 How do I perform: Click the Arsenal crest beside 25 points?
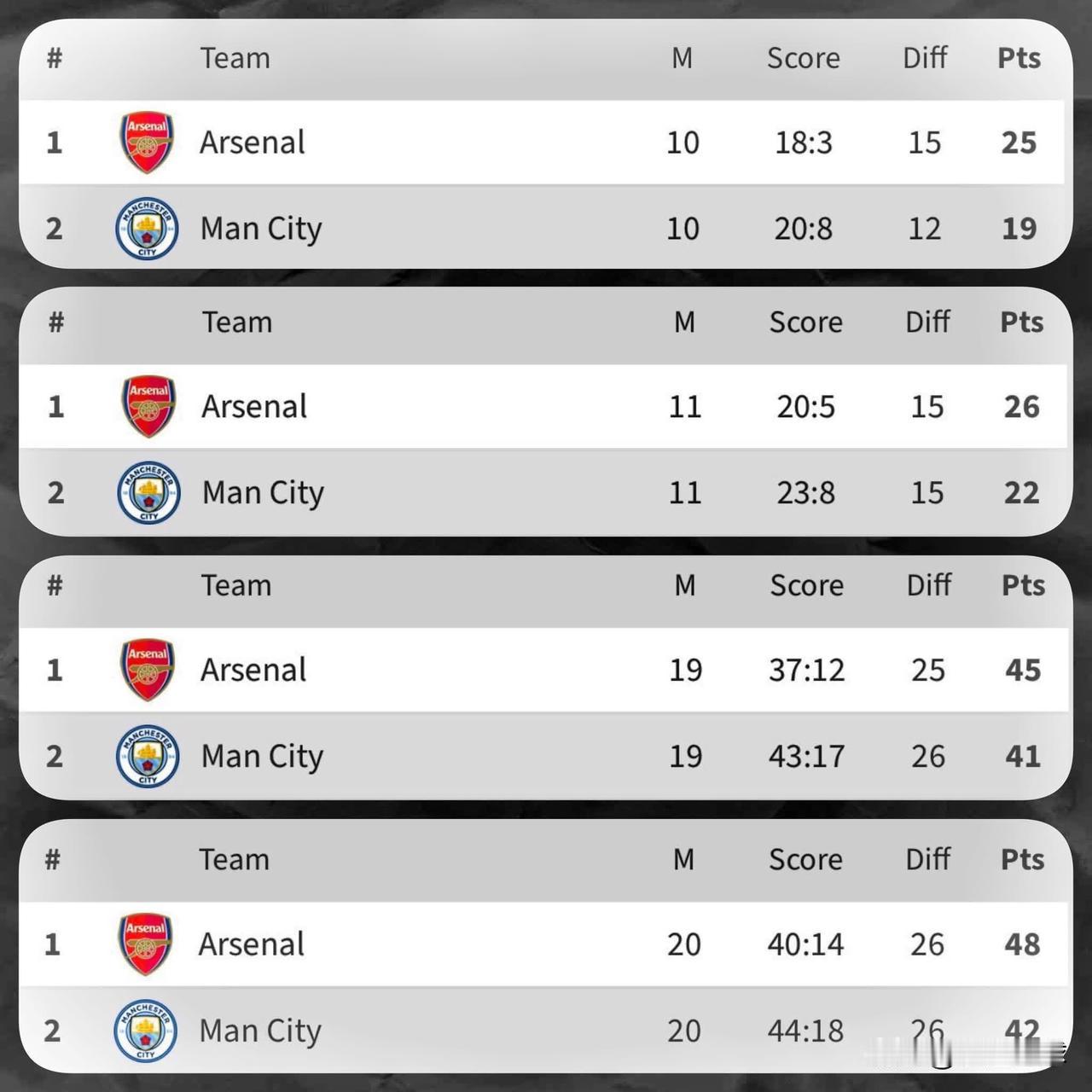coord(147,142)
